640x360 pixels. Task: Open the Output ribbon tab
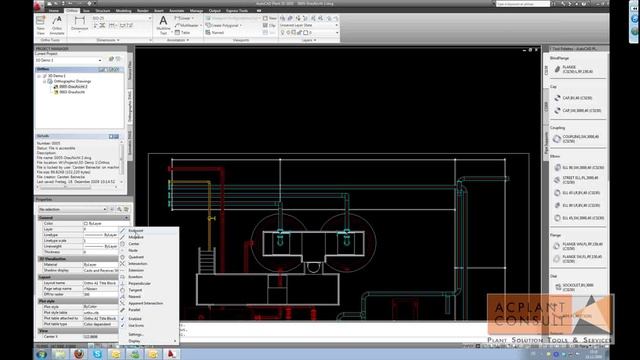point(214,11)
